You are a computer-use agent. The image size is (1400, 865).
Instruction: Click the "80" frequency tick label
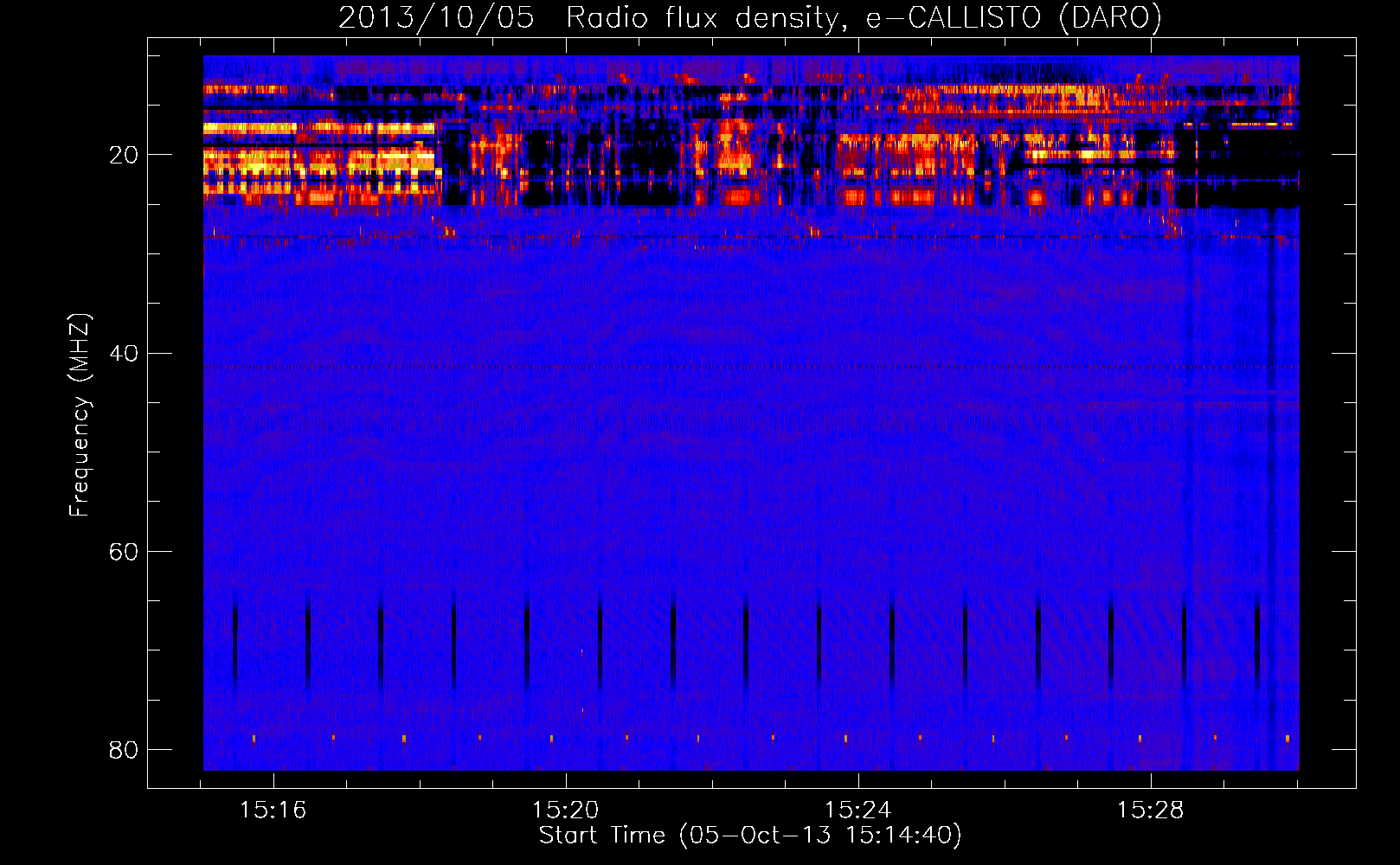pyautogui.click(x=124, y=750)
